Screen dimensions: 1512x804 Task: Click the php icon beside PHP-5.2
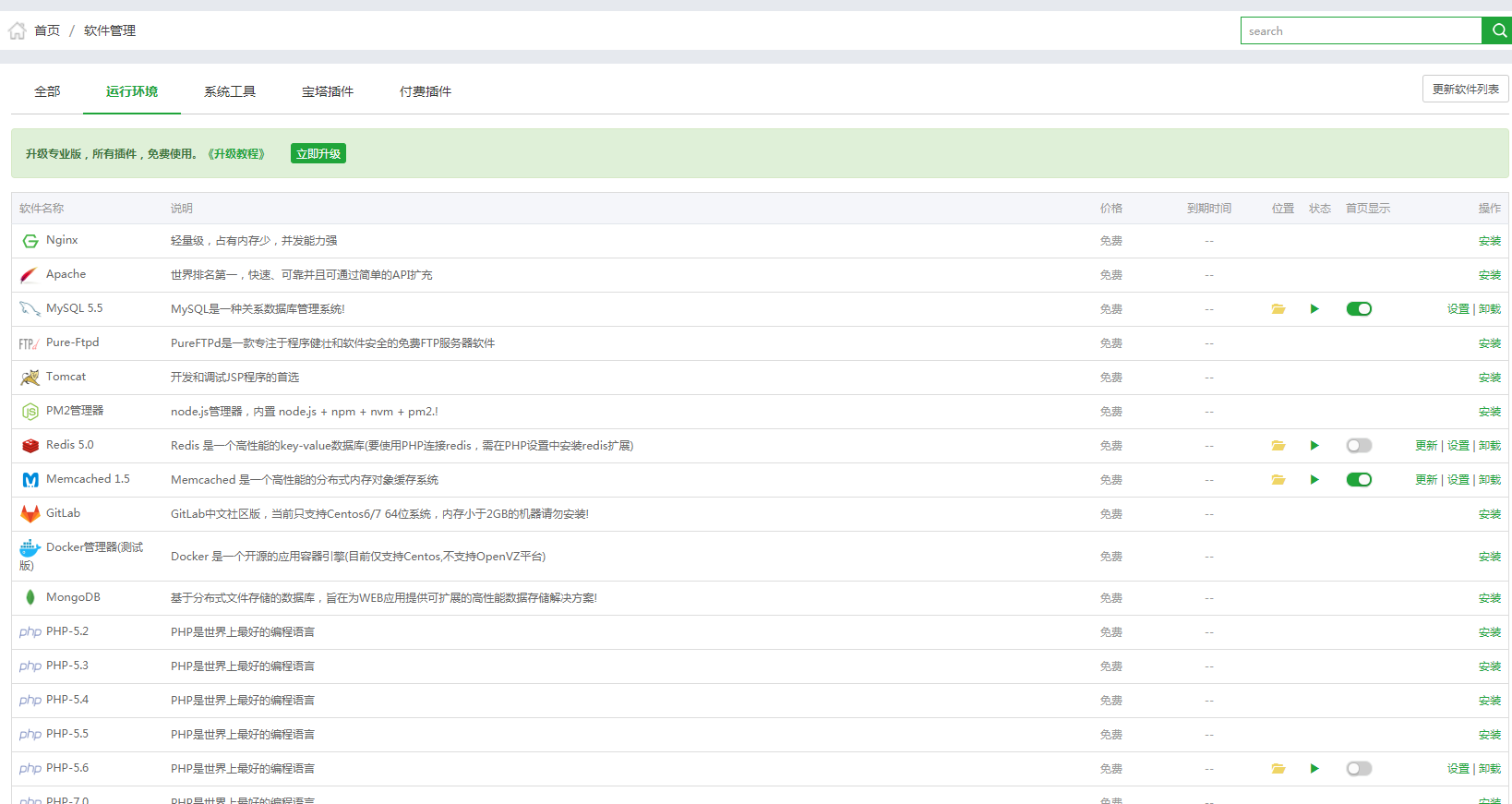tap(30, 632)
